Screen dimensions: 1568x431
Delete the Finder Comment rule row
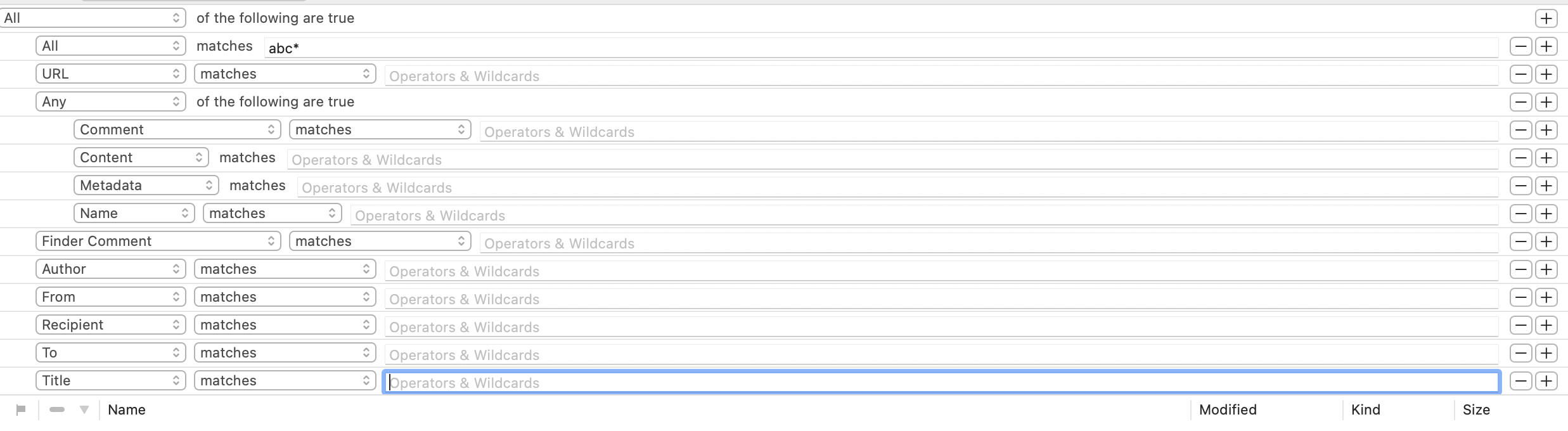1520,241
